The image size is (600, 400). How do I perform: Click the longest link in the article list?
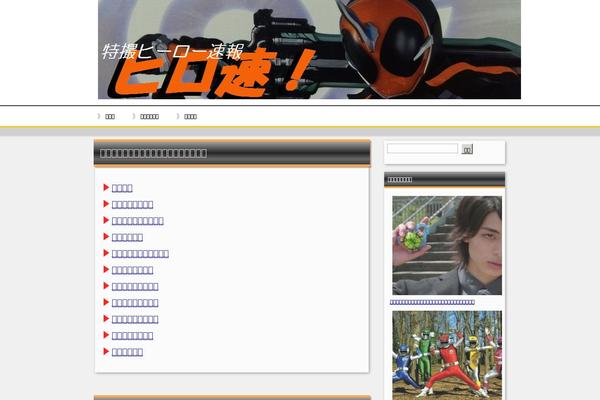pos(140,254)
